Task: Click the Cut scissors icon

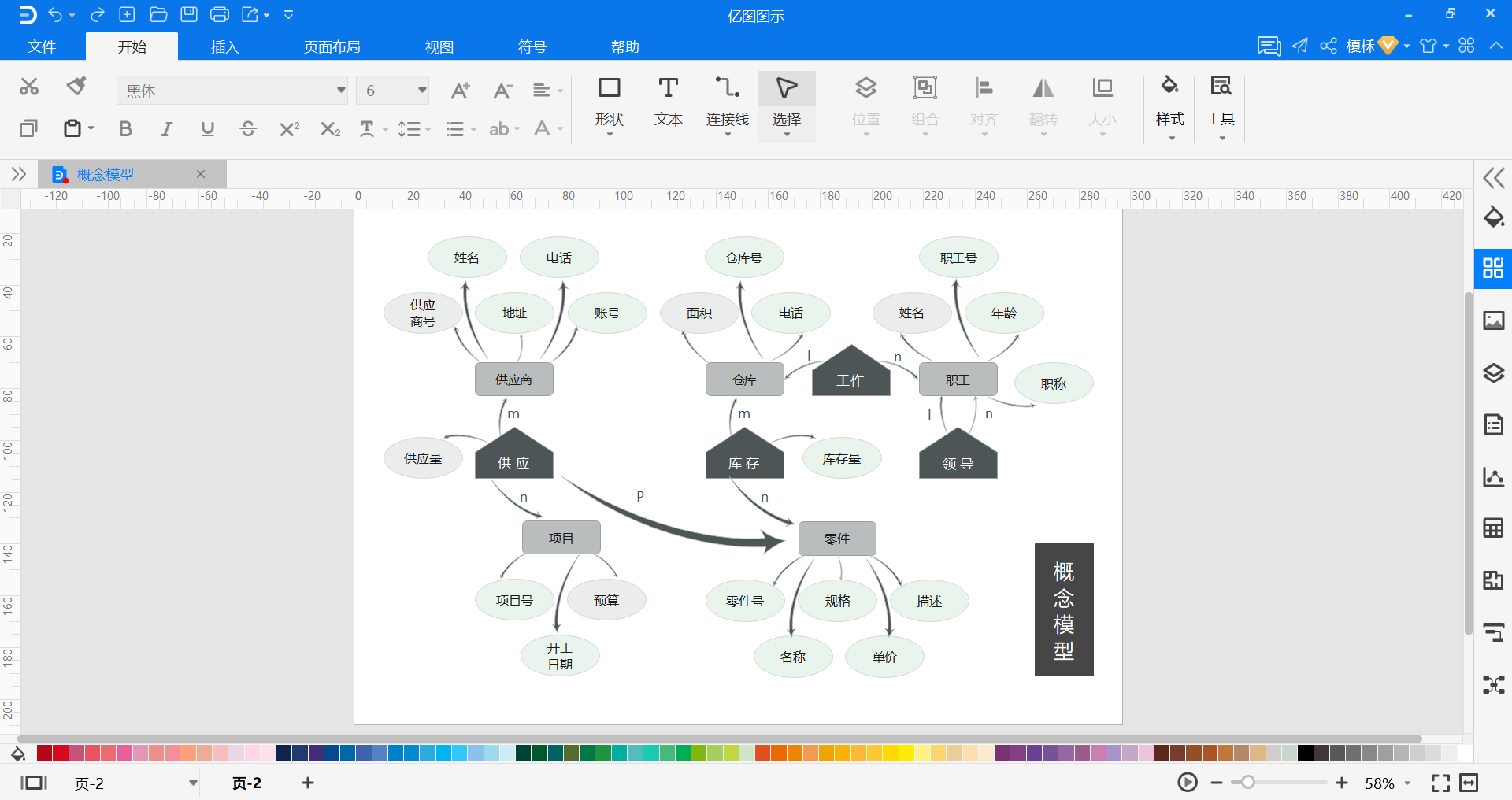Action: click(x=29, y=87)
